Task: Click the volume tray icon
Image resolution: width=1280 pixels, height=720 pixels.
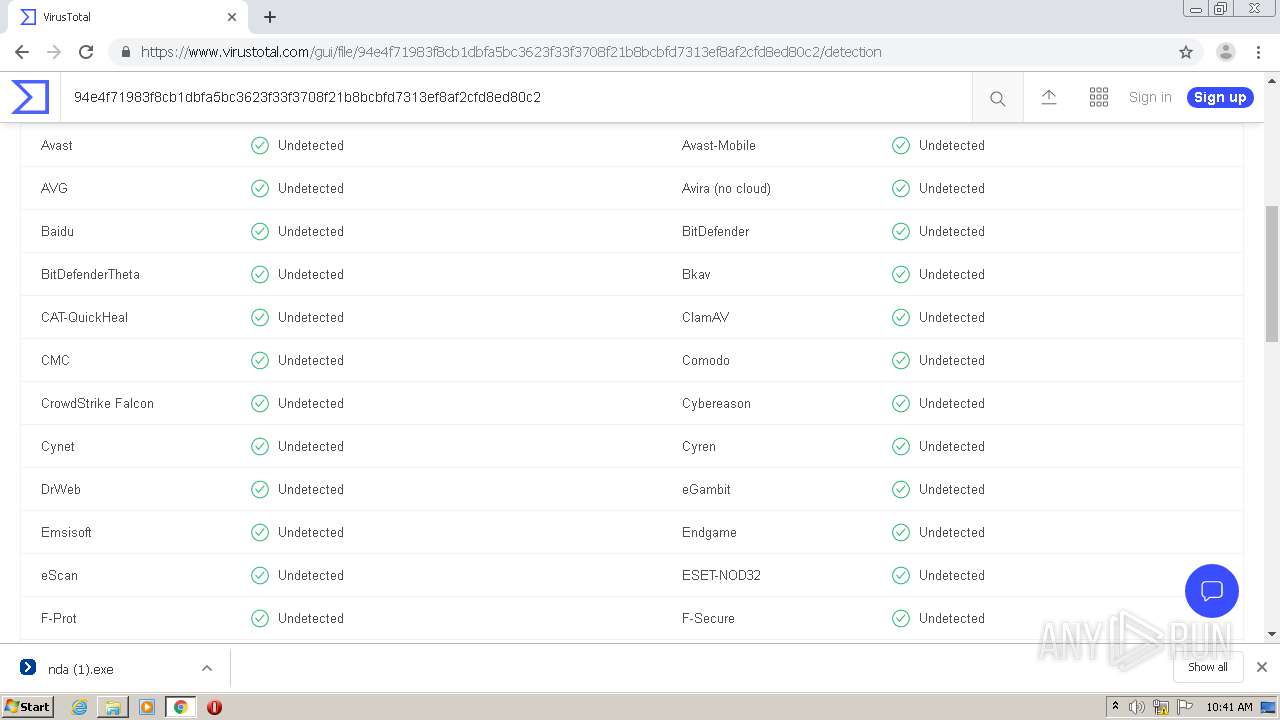Action: [1137, 707]
